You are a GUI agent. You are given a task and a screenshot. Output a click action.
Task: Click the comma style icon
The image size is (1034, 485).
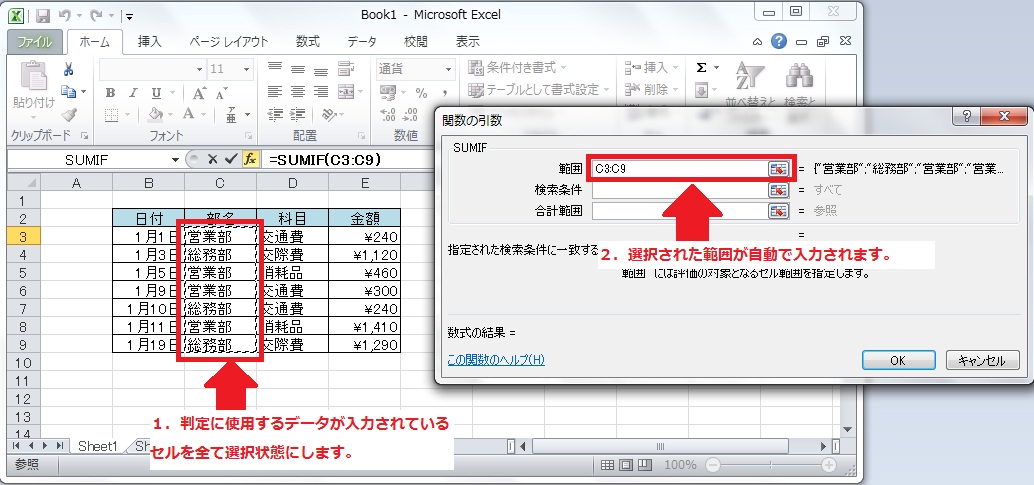point(445,92)
